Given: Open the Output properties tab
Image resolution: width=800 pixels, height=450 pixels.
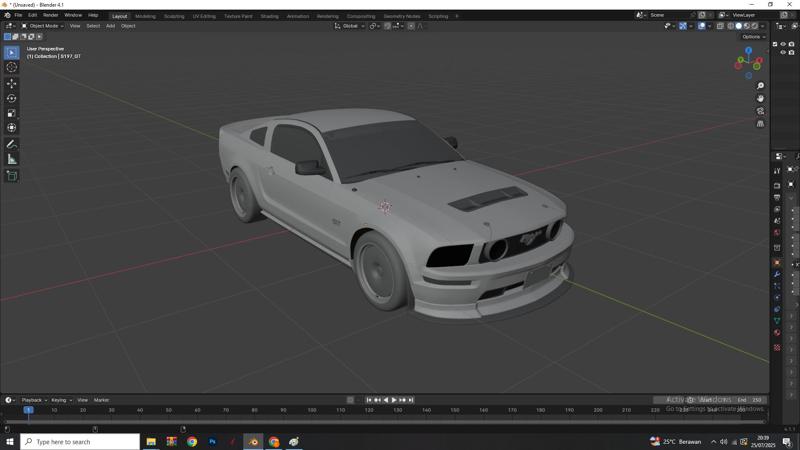Looking at the screenshot, I should tap(777, 197).
